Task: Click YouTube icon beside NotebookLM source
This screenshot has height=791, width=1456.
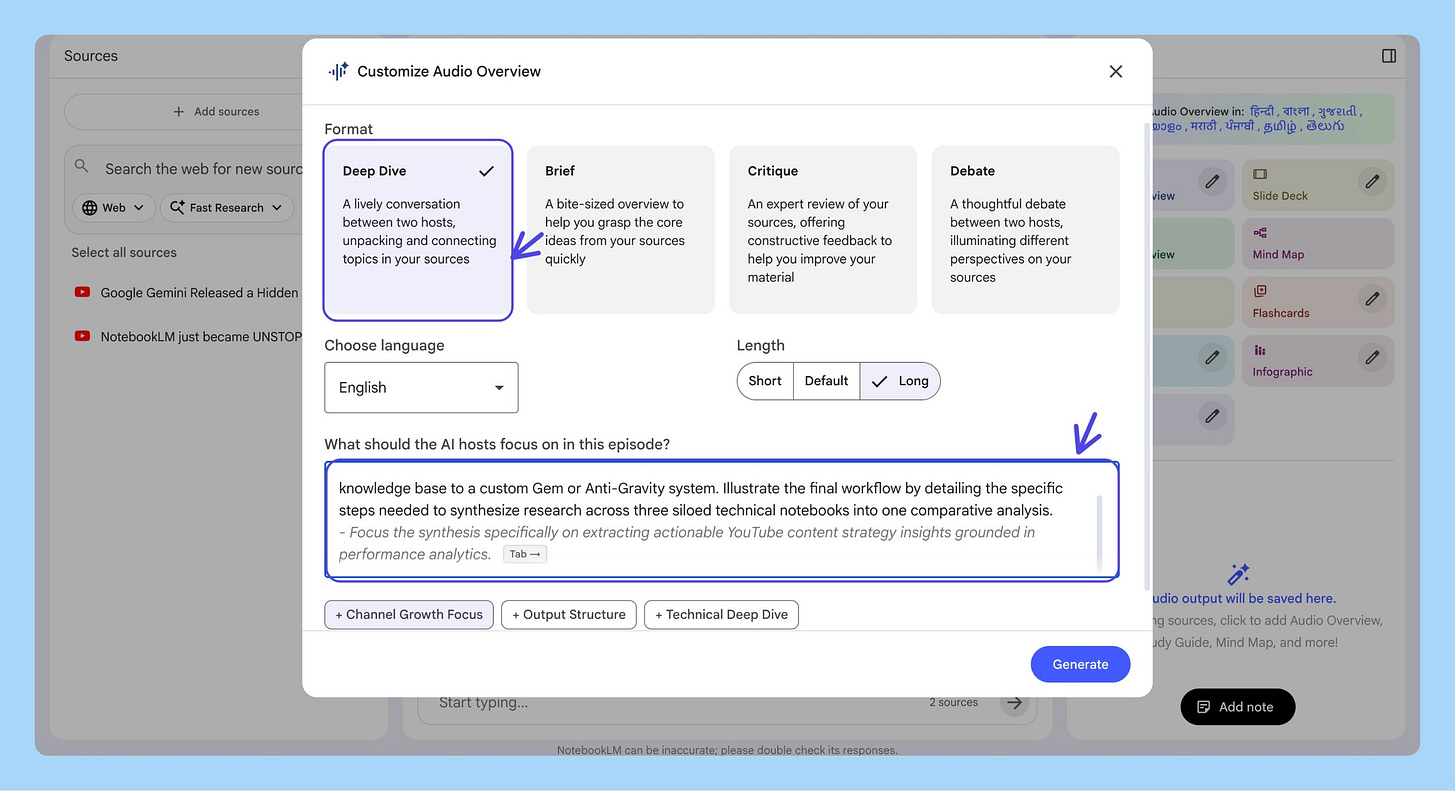Action: (x=82, y=337)
